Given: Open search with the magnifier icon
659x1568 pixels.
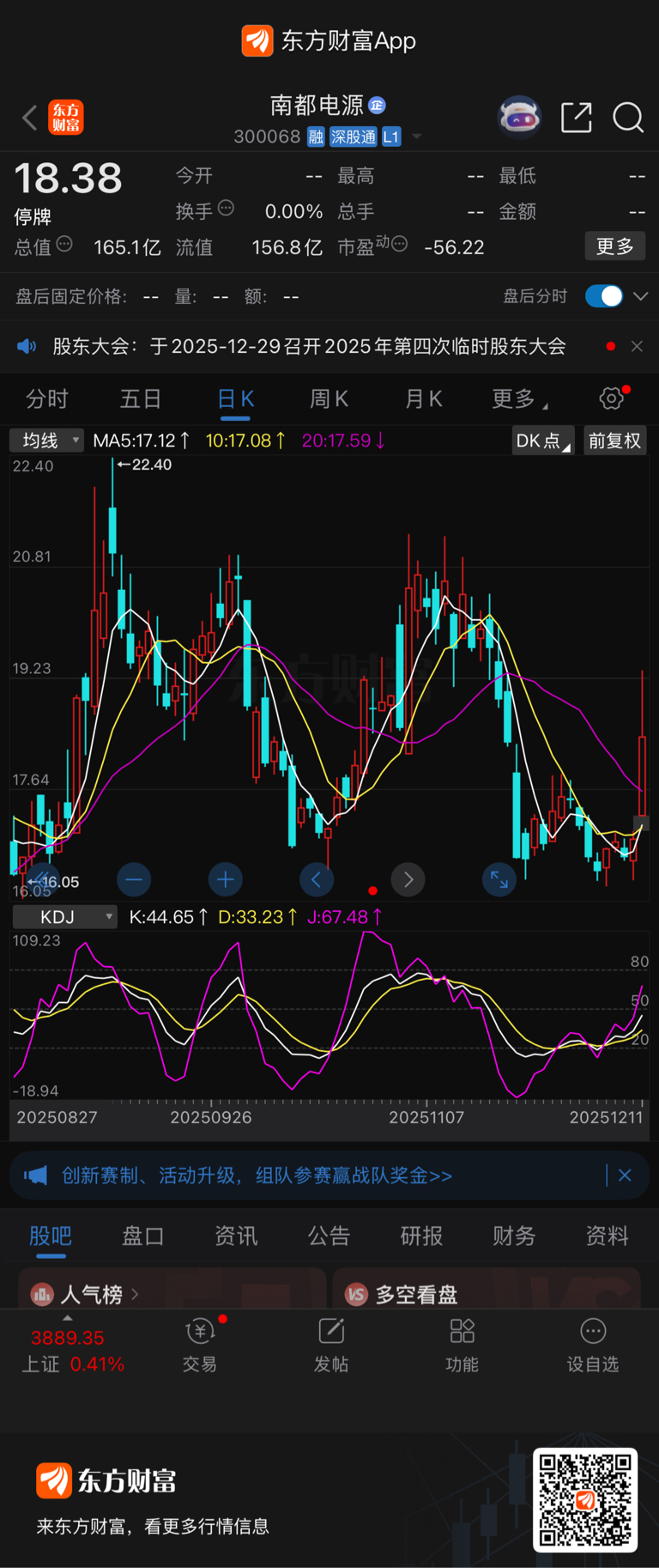Looking at the screenshot, I should [628, 118].
